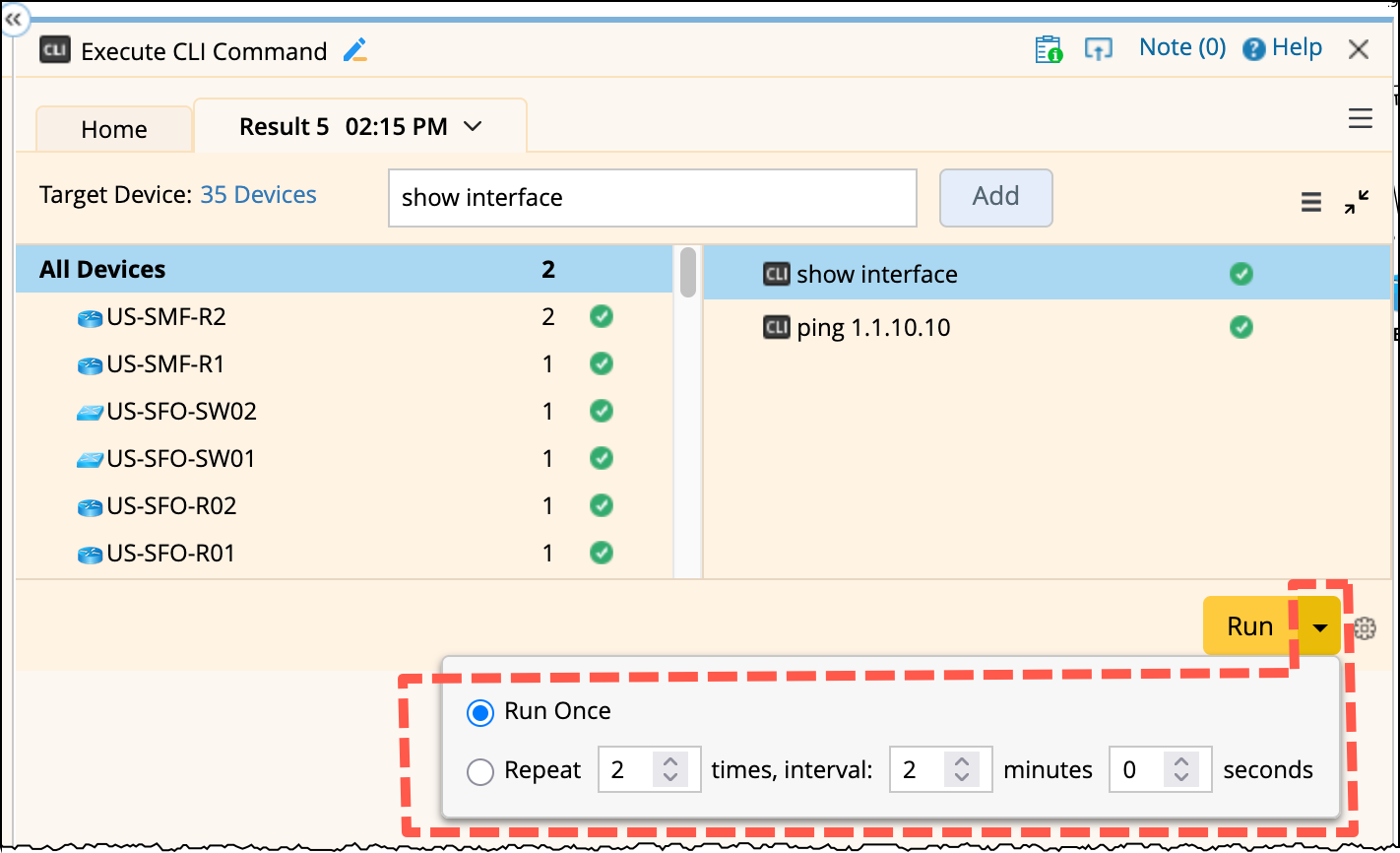Open the Run options dropdown arrow
This screenshot has width=1400, height=853.
click(1320, 626)
